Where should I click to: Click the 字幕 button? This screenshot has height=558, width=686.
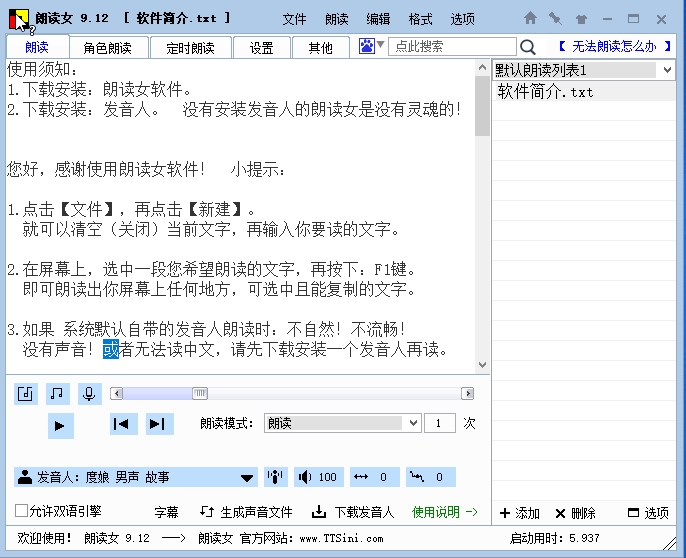pyautogui.click(x=166, y=512)
